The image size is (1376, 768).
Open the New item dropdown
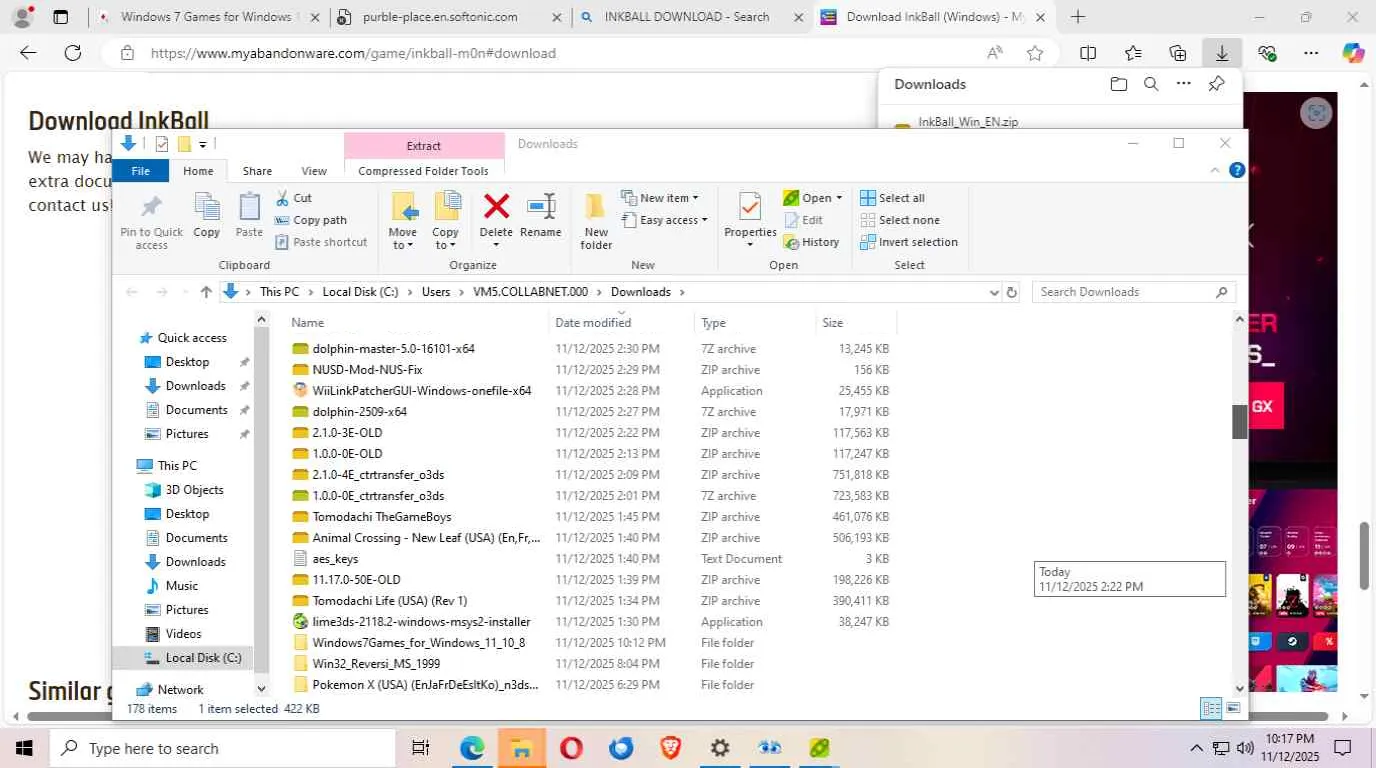(660, 198)
